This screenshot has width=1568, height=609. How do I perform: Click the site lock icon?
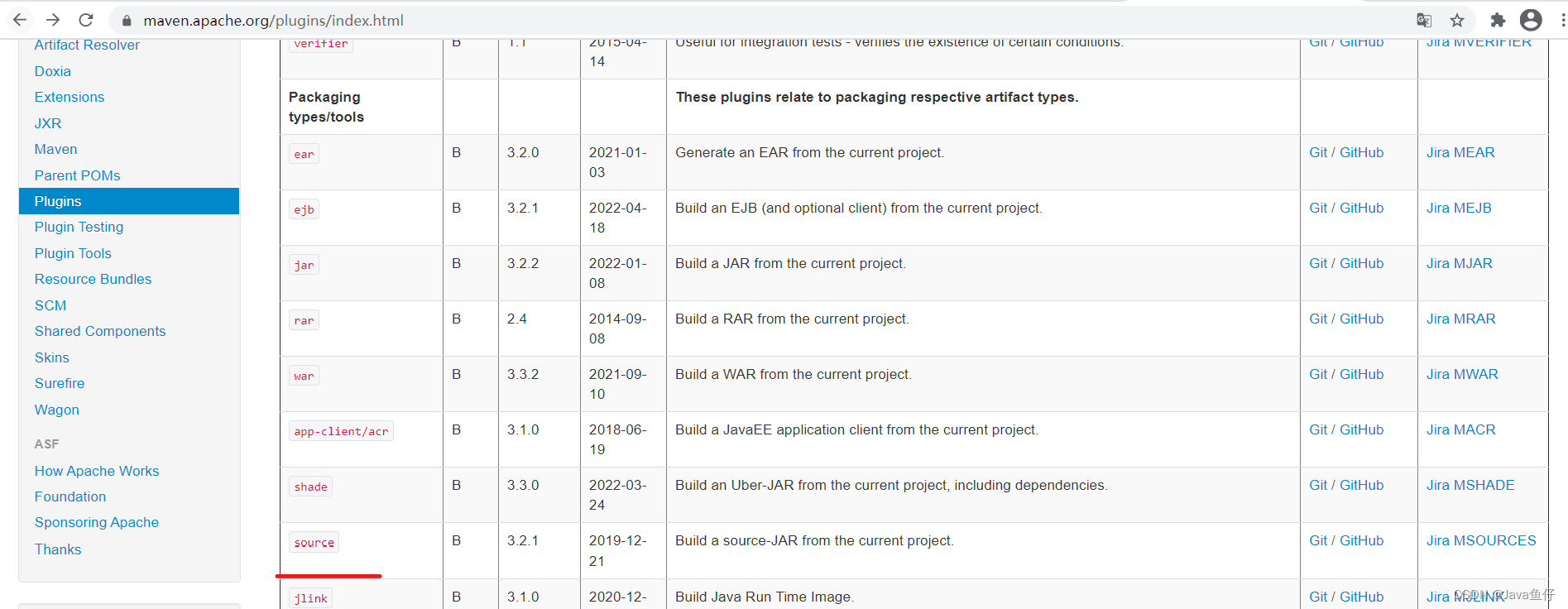pos(127,21)
